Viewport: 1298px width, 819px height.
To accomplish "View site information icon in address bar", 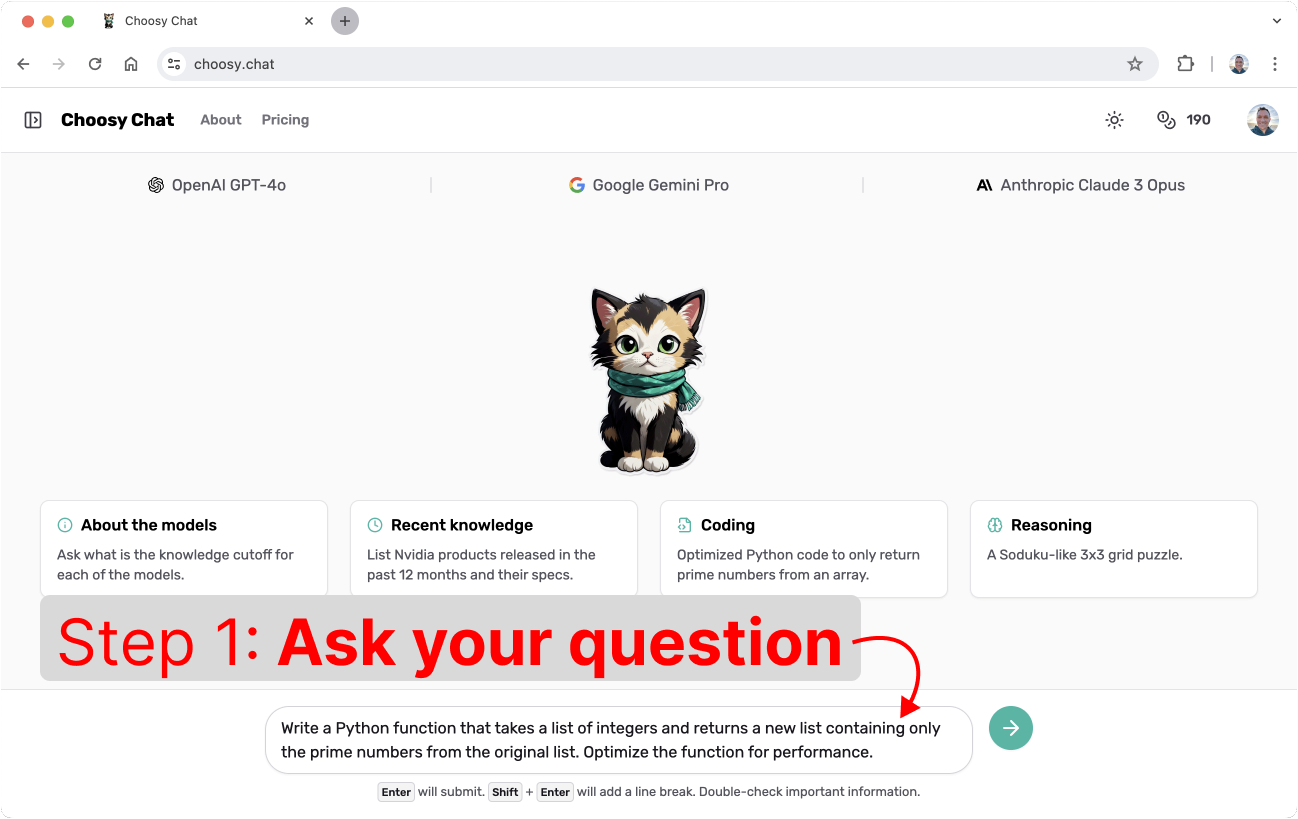I will [x=174, y=64].
